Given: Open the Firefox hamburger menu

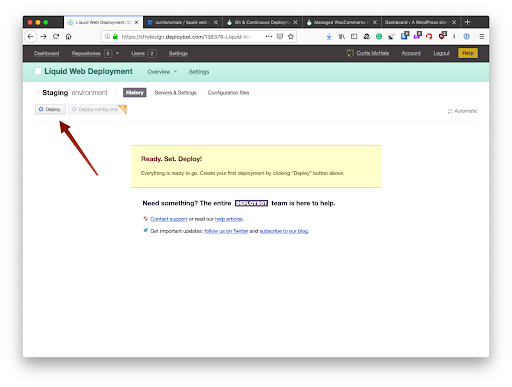Looking at the screenshot, I should (x=482, y=37).
